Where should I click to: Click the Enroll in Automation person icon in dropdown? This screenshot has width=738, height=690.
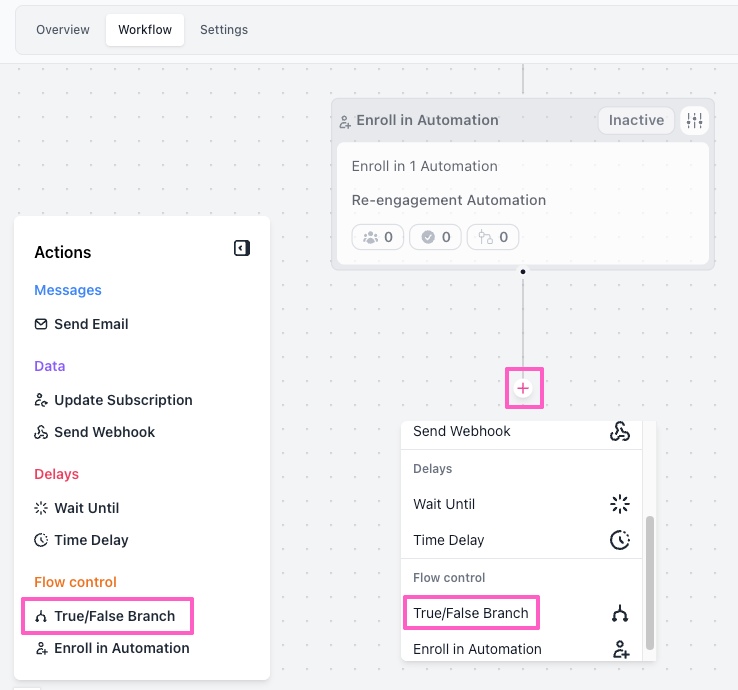621,649
